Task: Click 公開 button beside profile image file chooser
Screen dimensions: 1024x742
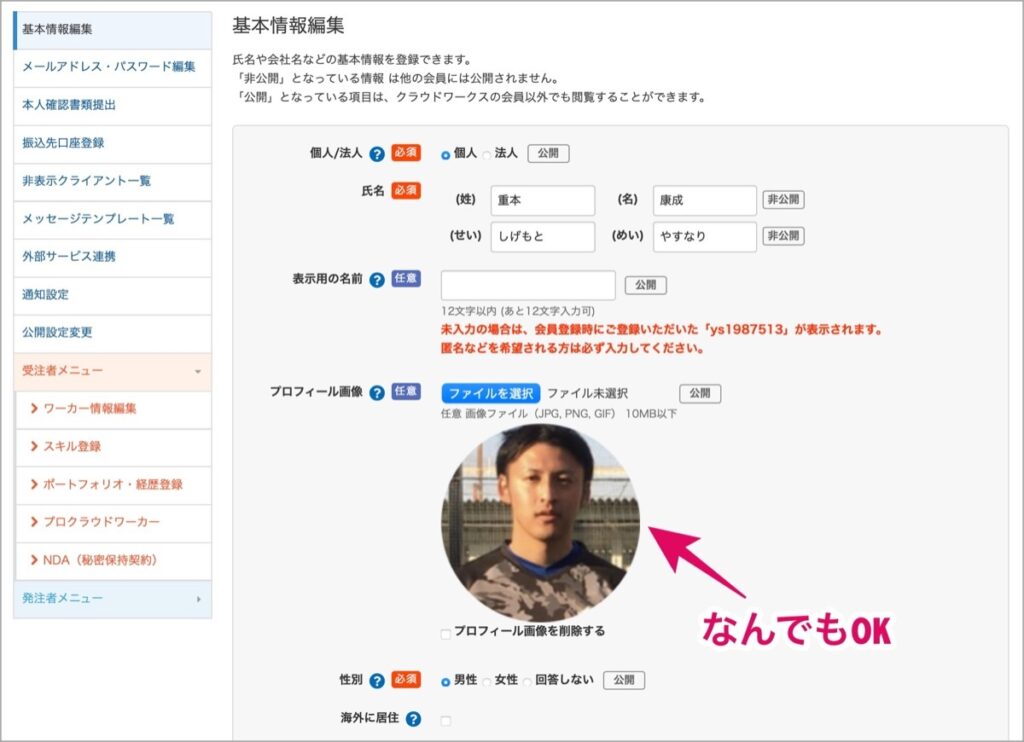Action: [x=700, y=394]
